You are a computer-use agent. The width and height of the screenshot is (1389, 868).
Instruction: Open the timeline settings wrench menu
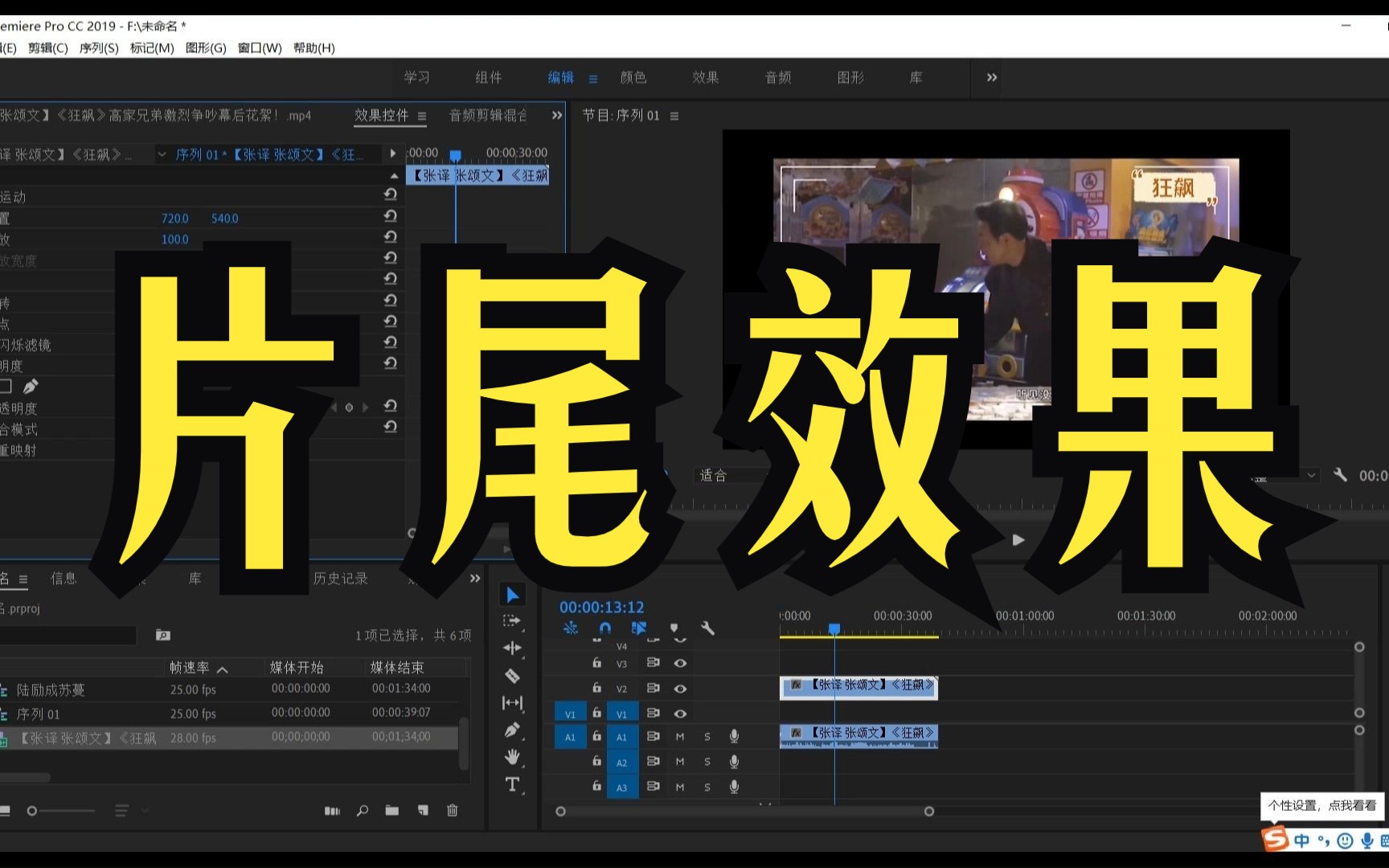click(x=708, y=628)
